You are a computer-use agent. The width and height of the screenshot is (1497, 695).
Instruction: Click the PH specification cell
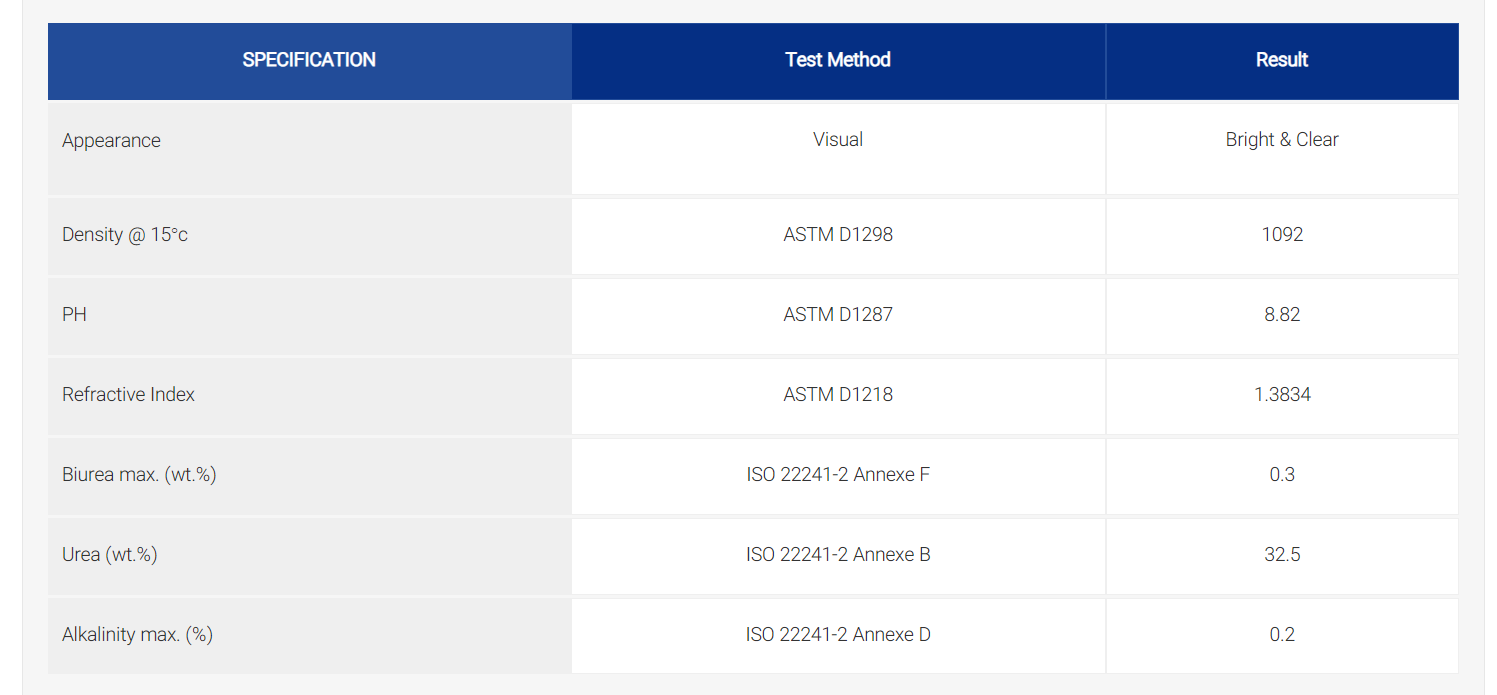(309, 316)
